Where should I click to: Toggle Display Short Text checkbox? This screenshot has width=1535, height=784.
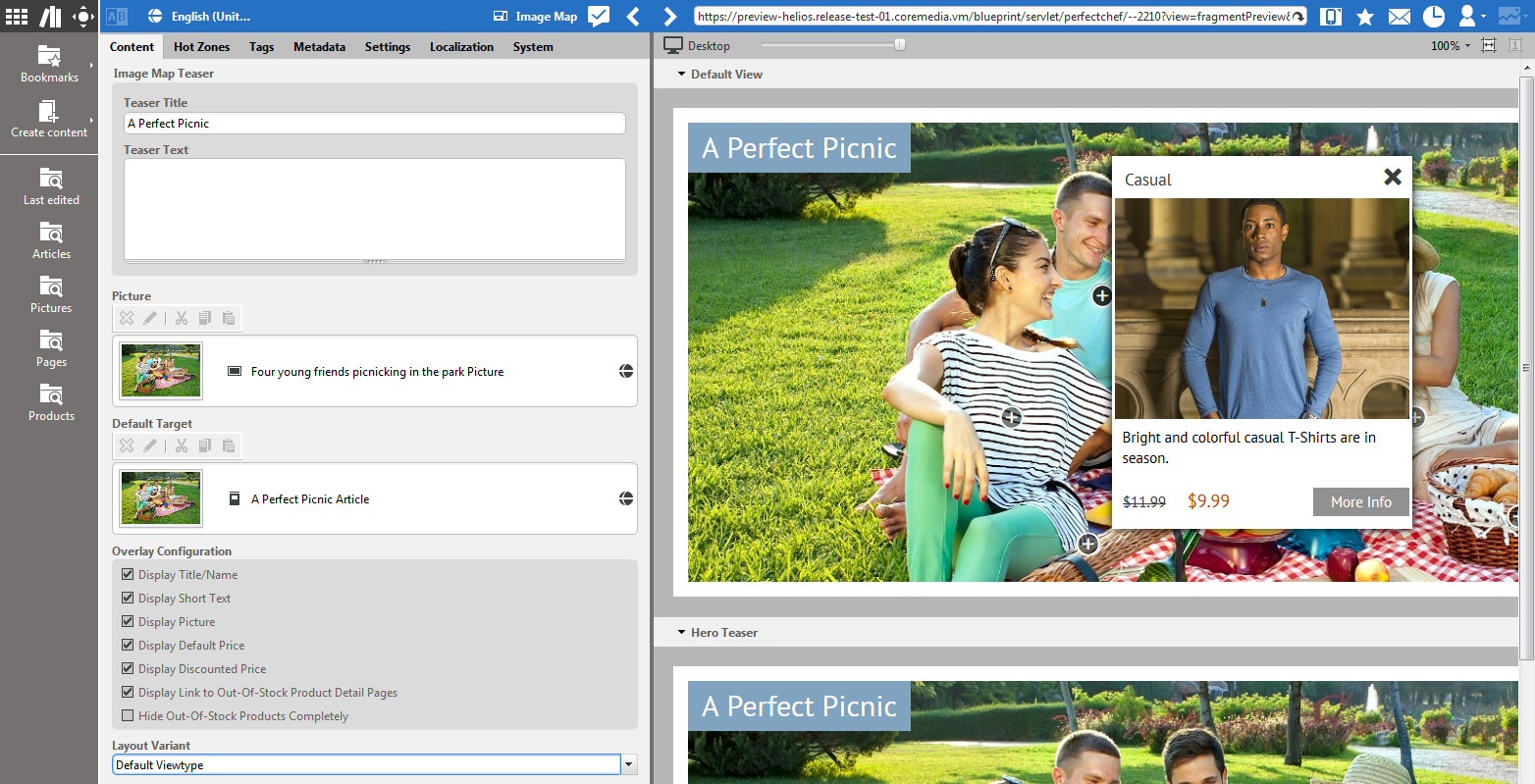click(x=128, y=598)
